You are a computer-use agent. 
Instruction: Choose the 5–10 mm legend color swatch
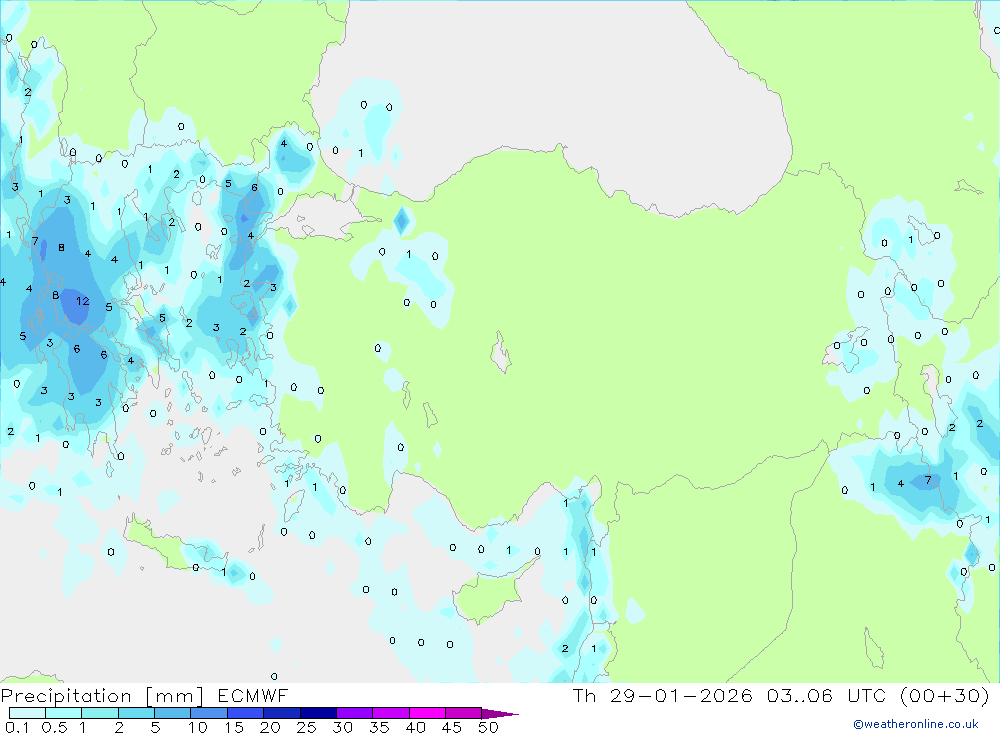[172, 713]
